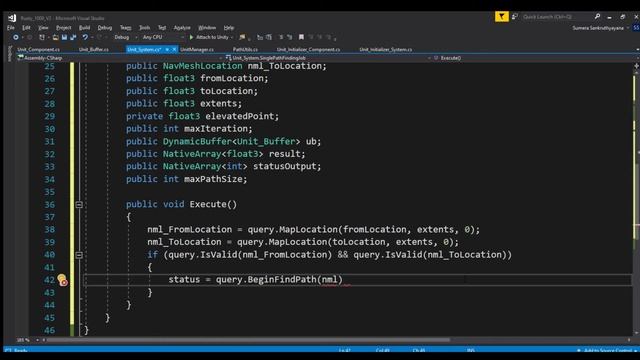Click the lightbulb error icon on line 42
This screenshot has width=640, height=360.
(62, 280)
